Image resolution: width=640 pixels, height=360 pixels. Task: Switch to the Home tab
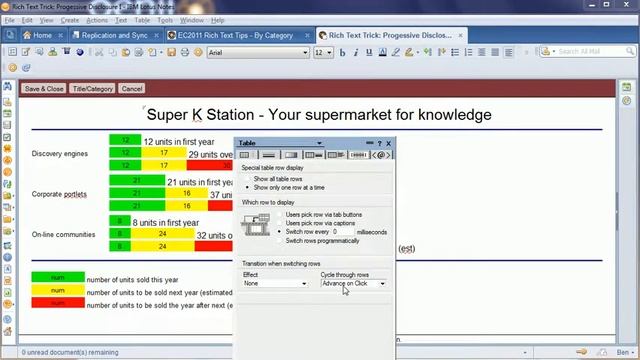click(42, 36)
